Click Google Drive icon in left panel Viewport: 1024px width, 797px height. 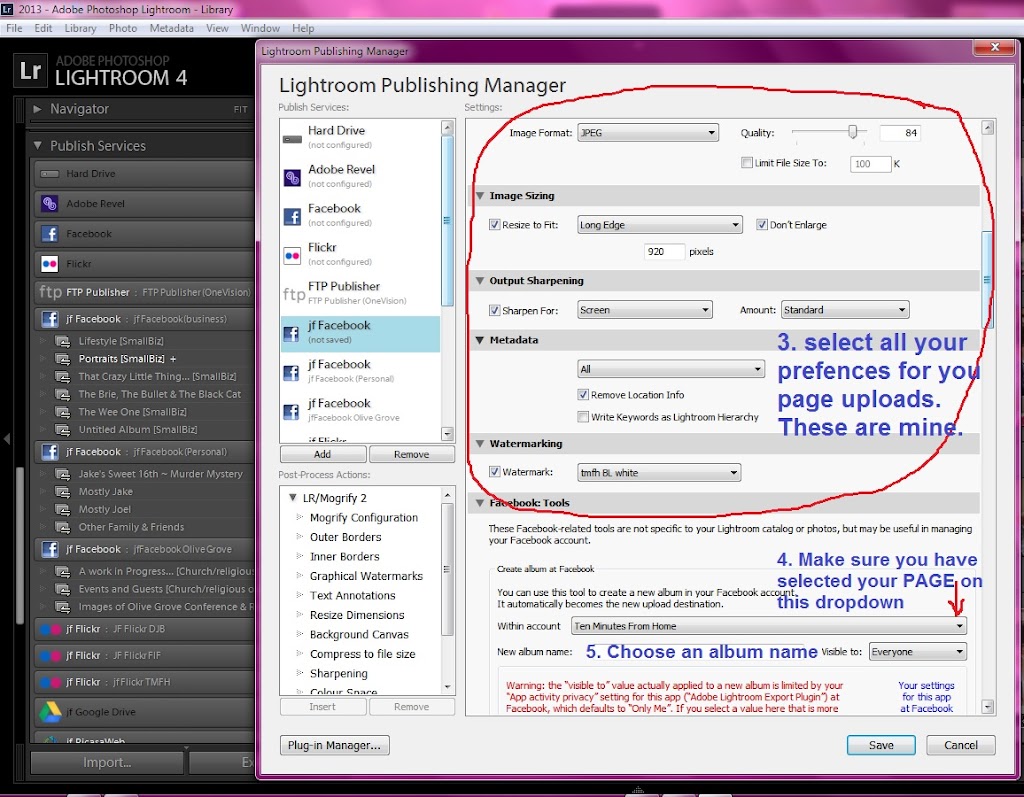pyautogui.click(x=50, y=712)
